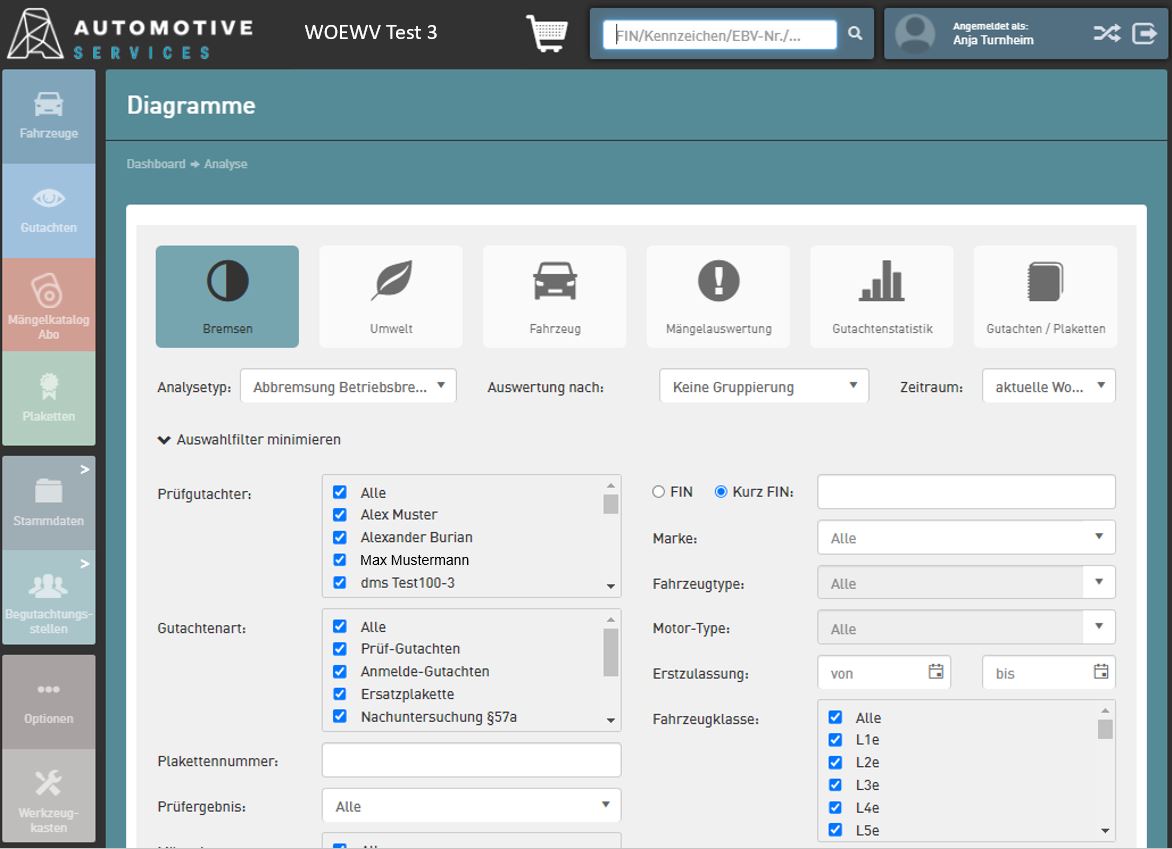Switch to the Umwelt diagram tab
This screenshot has width=1172, height=849.
(x=391, y=297)
